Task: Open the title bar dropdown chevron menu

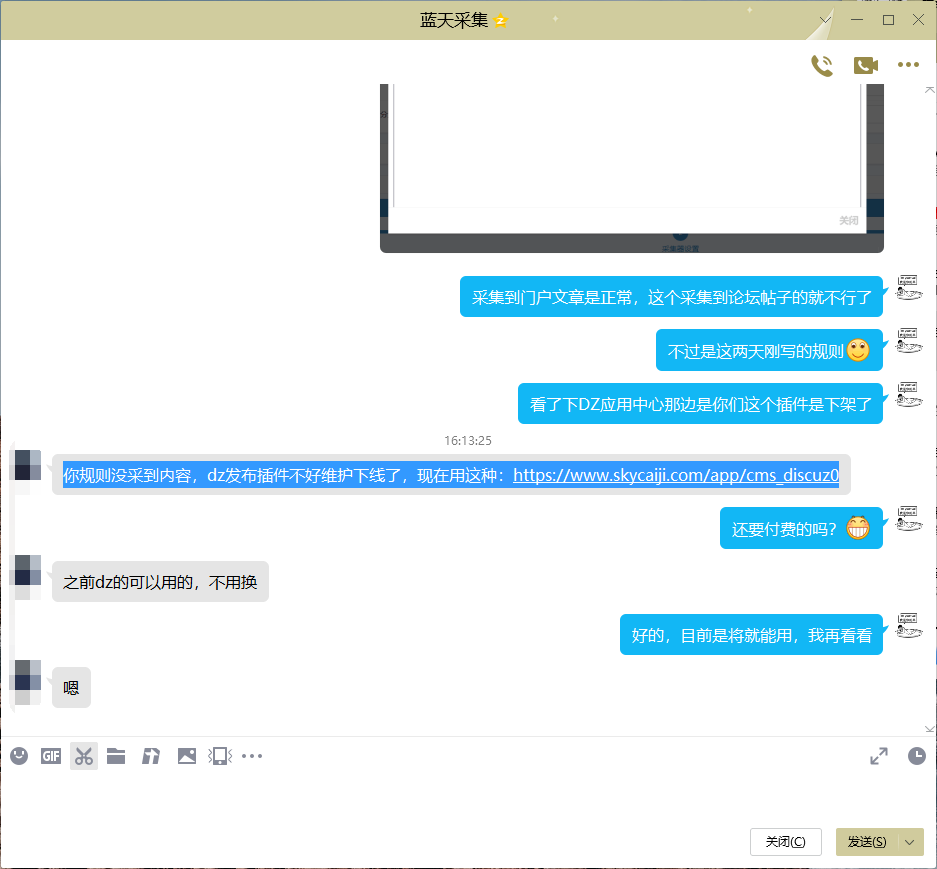Action: pos(826,20)
